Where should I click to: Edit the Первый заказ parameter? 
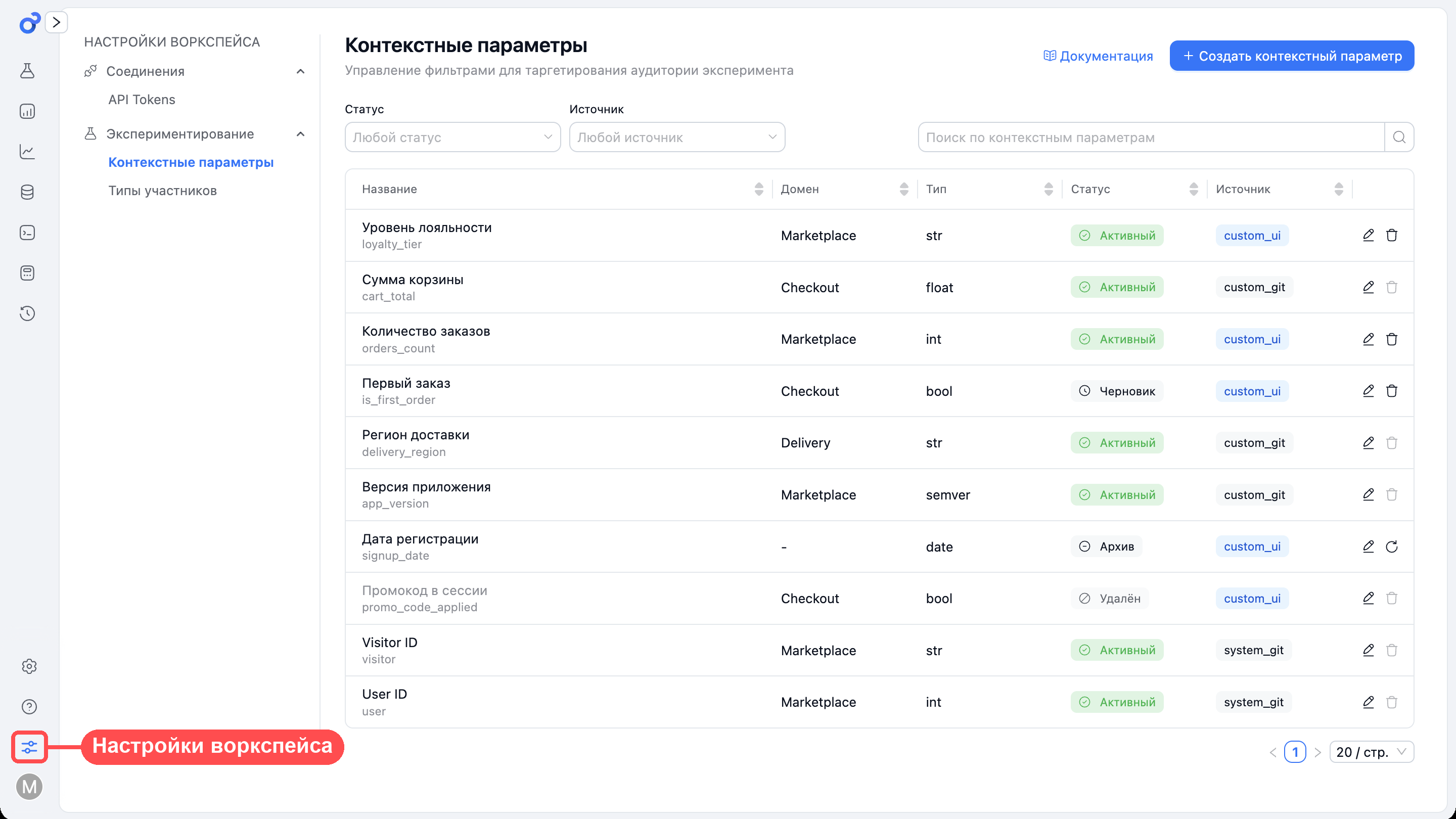[x=1368, y=391]
